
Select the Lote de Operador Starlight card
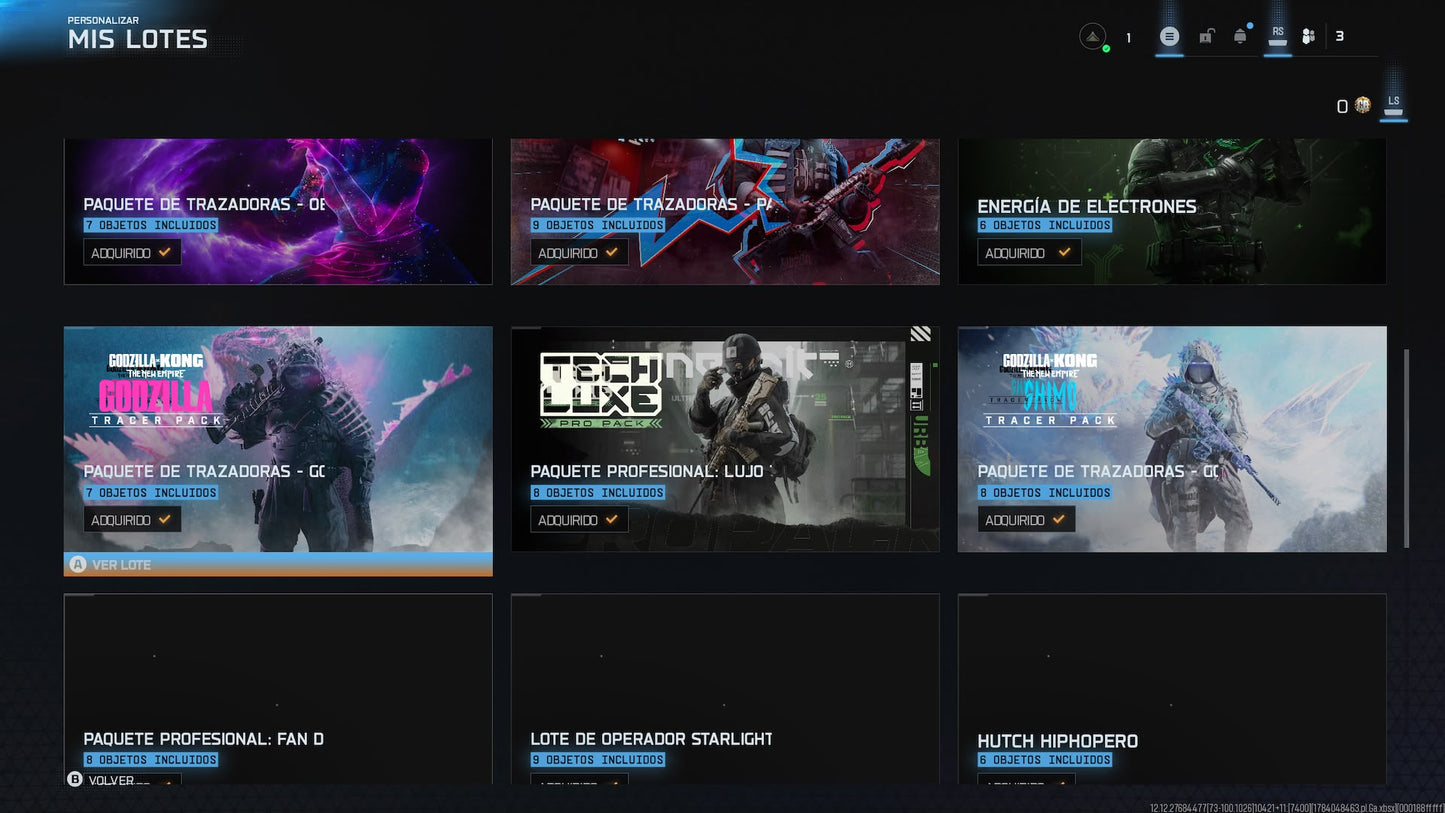point(725,689)
